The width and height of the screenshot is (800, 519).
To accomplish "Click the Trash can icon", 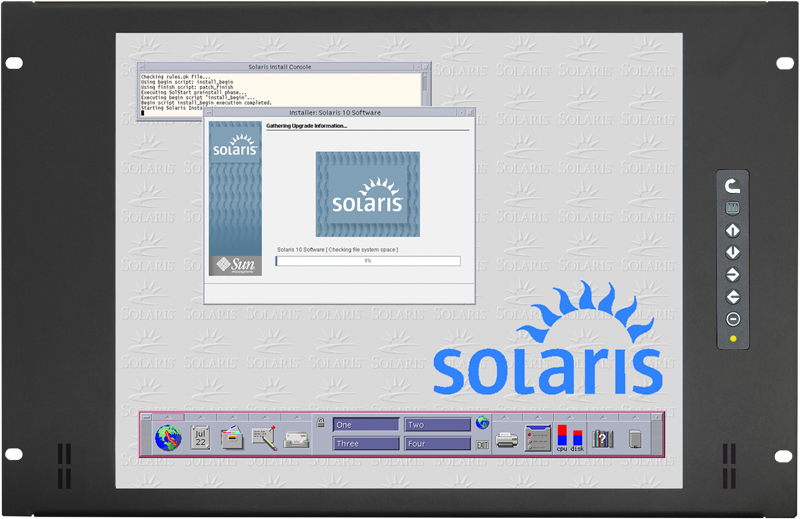I will pyautogui.click(x=634, y=439).
